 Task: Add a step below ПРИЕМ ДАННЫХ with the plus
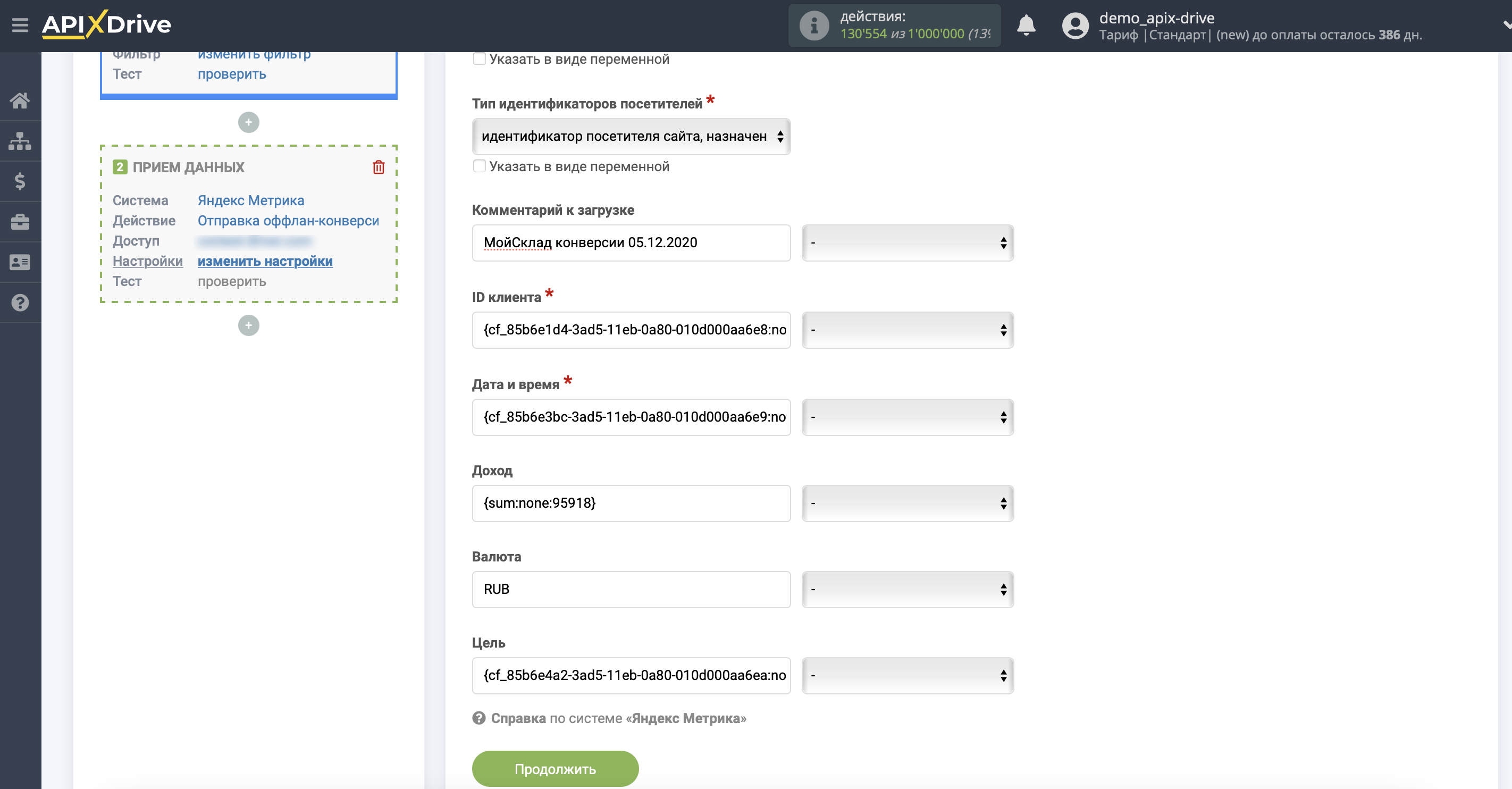pos(248,325)
